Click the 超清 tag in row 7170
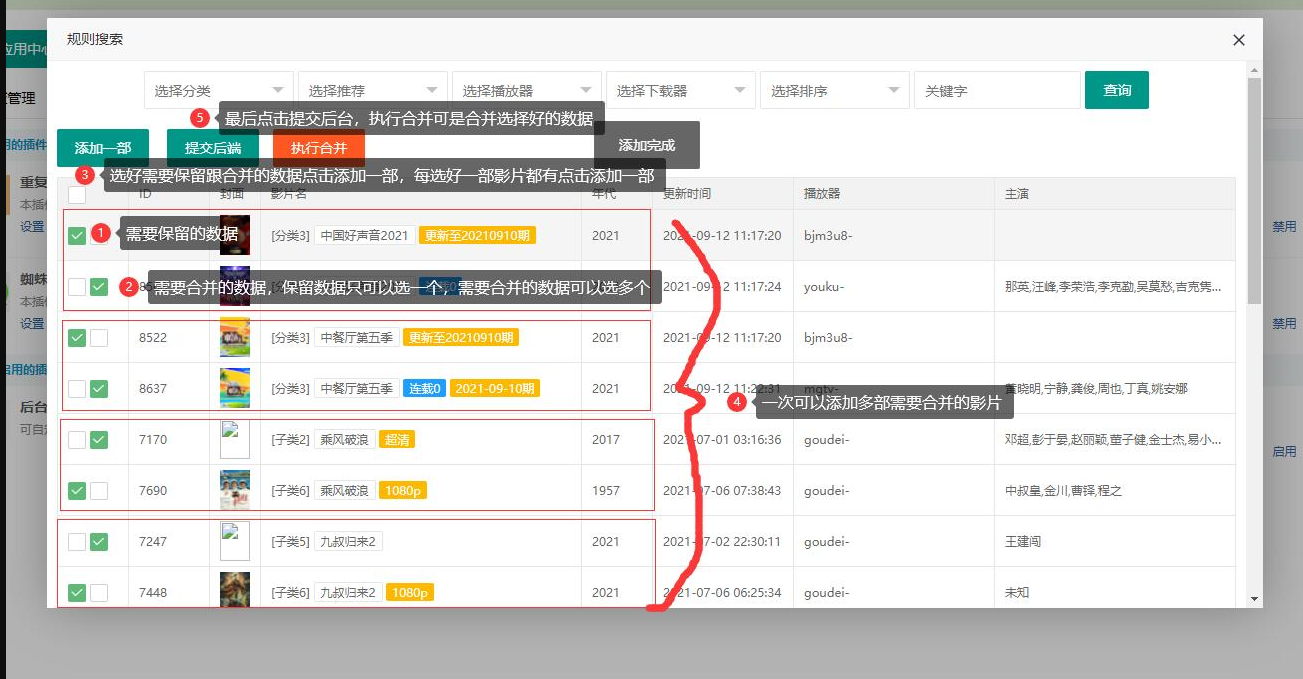Viewport: 1303px width, 679px height. click(x=397, y=439)
